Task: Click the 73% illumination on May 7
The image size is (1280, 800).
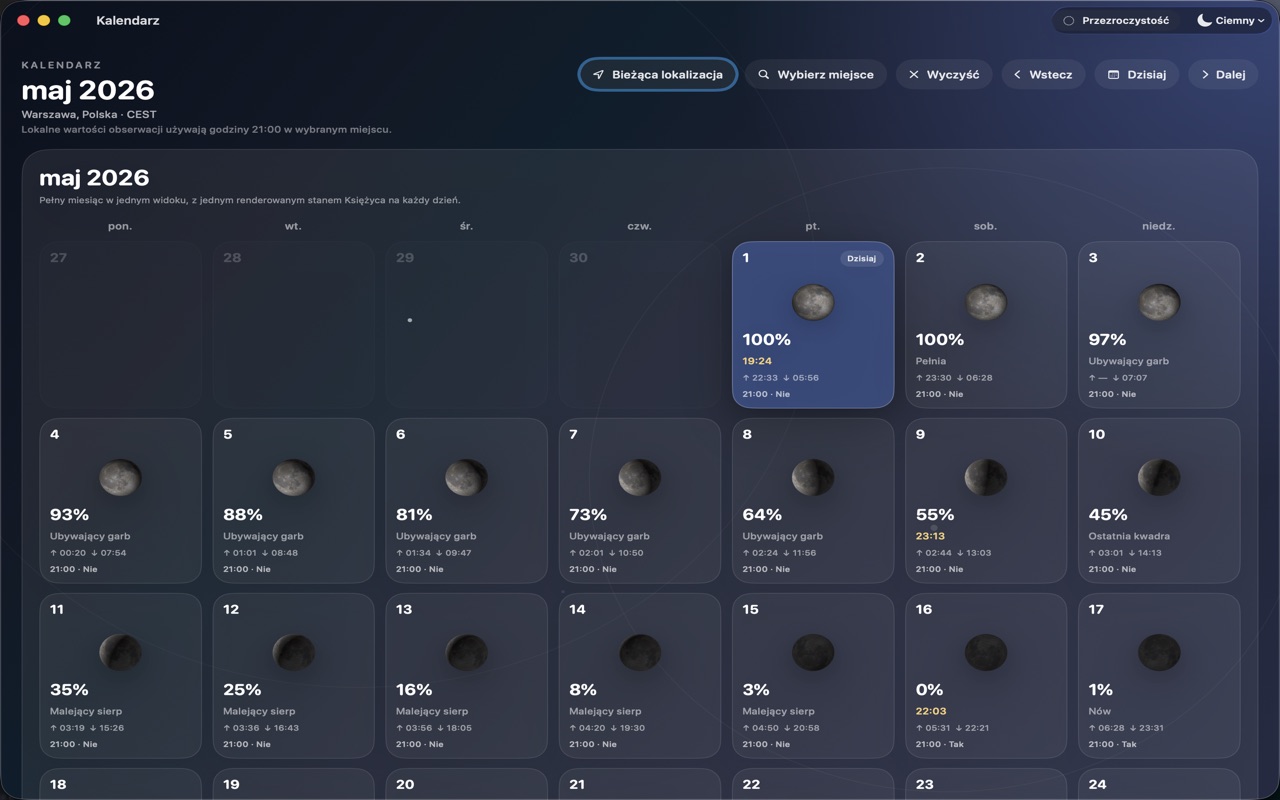Action: [x=588, y=514]
